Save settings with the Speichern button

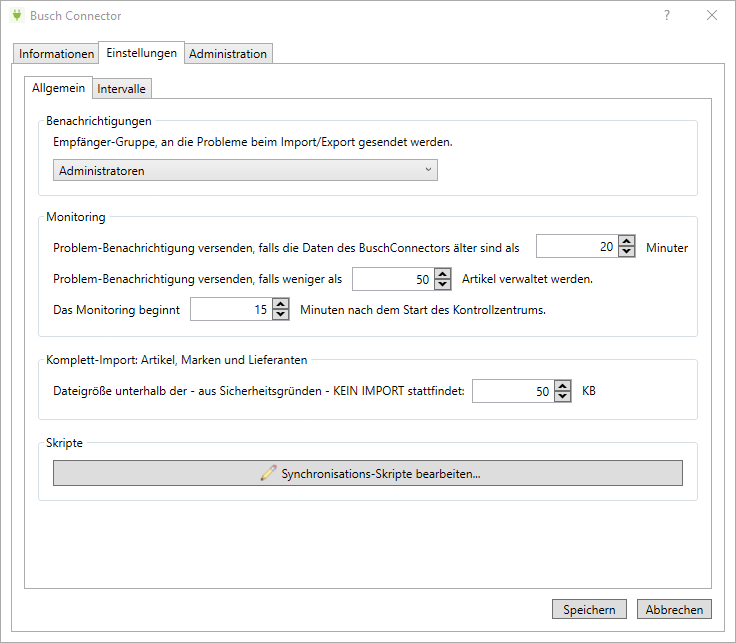[x=589, y=610]
